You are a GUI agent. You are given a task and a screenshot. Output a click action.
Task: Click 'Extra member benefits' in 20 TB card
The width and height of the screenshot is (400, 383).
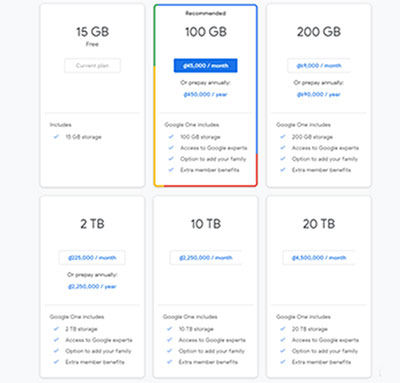pyautogui.click(x=321, y=362)
